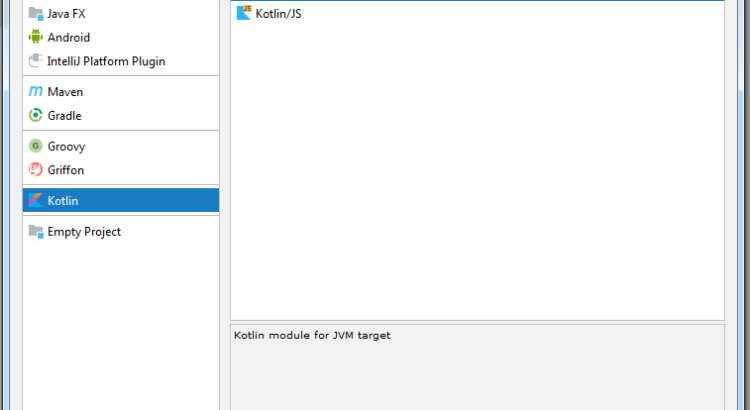
Task: Click the Groovy 'G' circle icon
Action: coord(36,146)
